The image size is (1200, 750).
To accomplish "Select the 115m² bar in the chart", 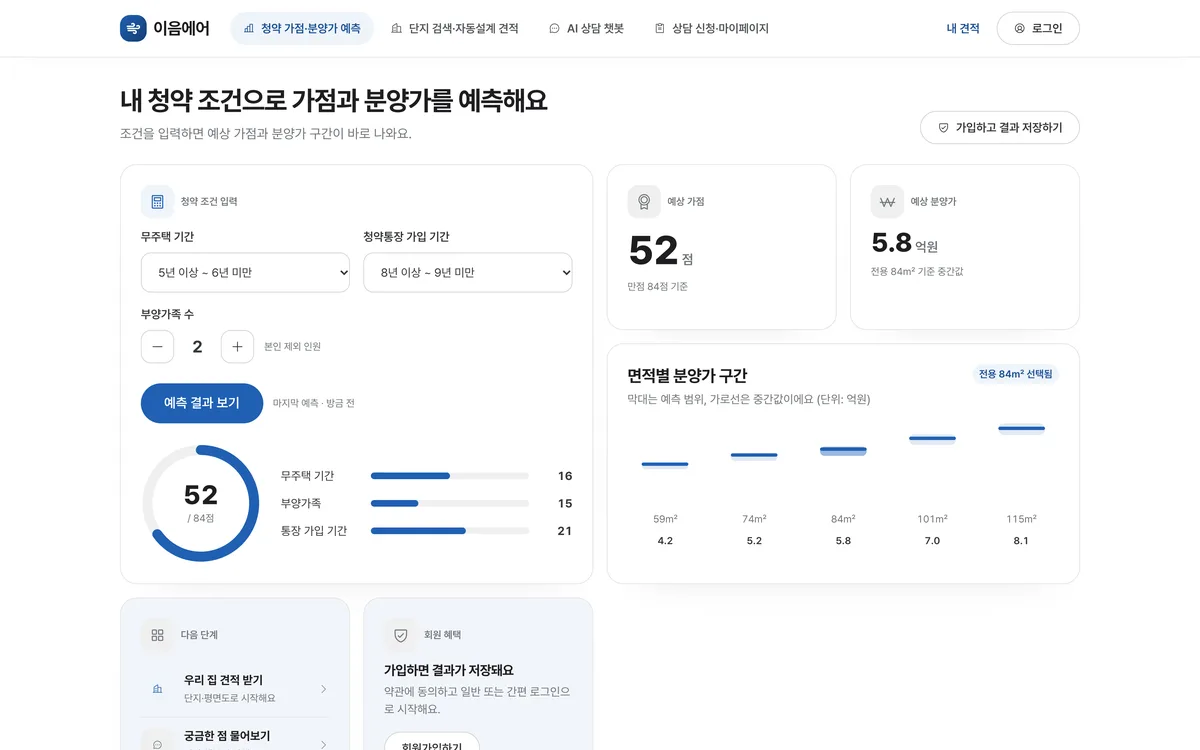I will click(1021, 429).
